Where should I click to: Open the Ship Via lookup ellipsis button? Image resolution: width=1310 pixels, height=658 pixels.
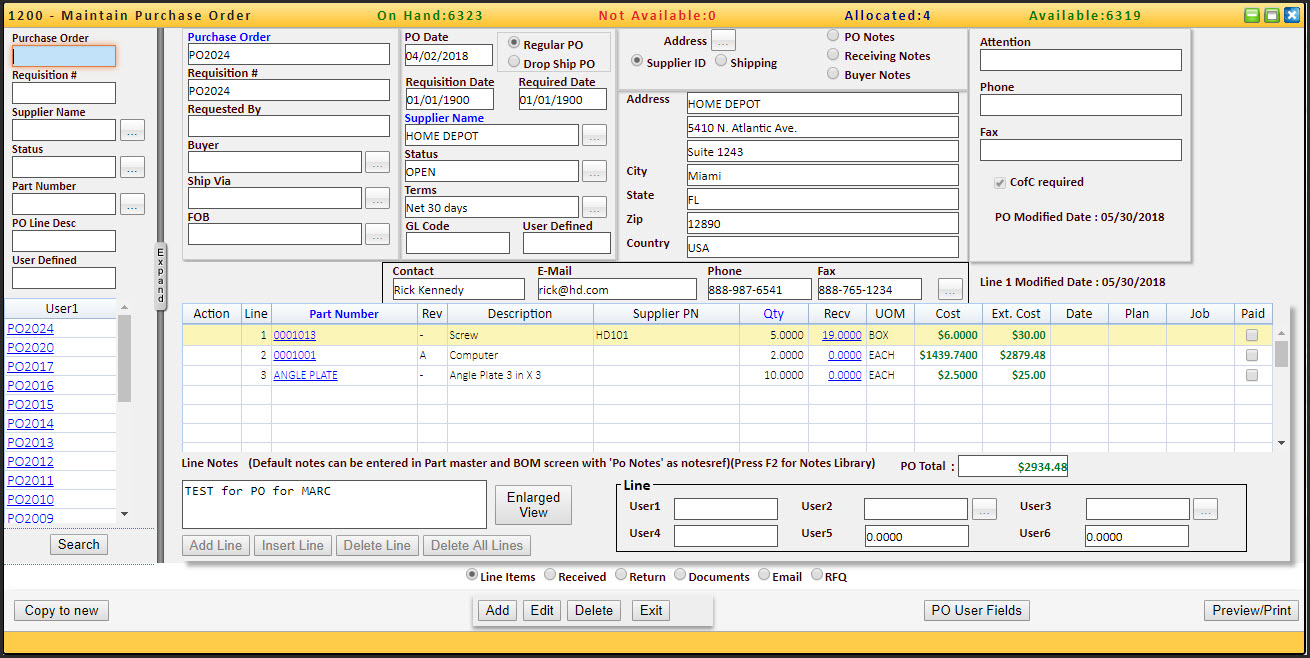point(377,198)
